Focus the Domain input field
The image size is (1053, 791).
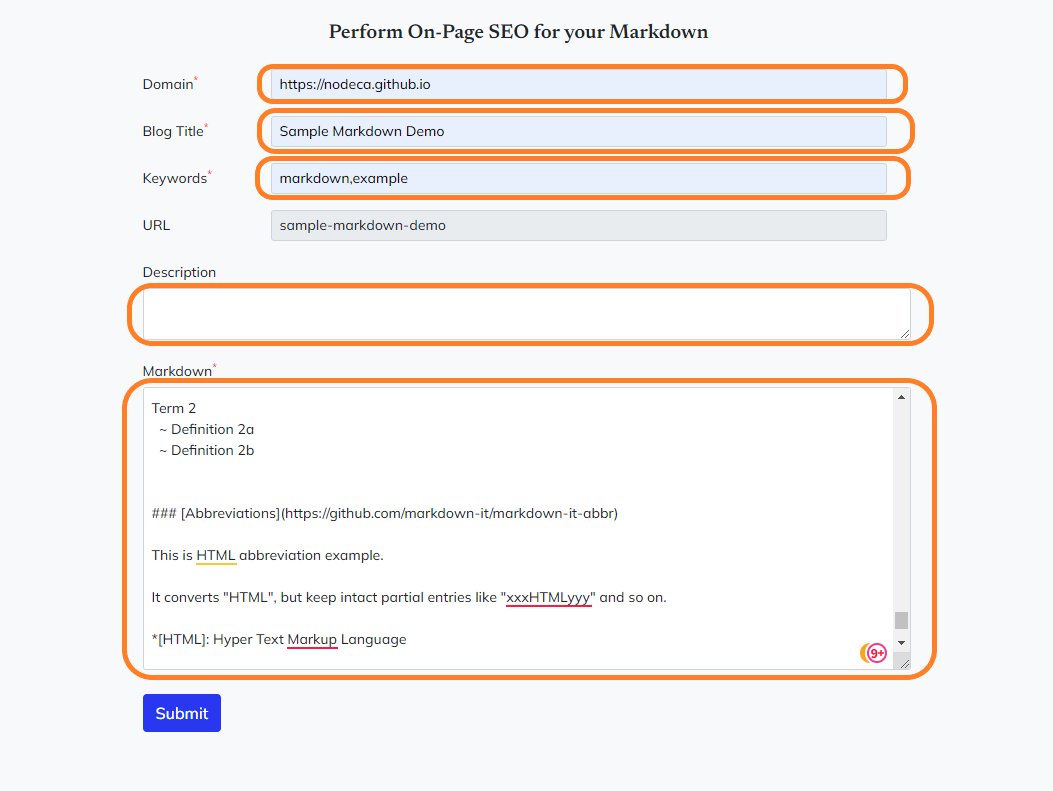point(578,85)
